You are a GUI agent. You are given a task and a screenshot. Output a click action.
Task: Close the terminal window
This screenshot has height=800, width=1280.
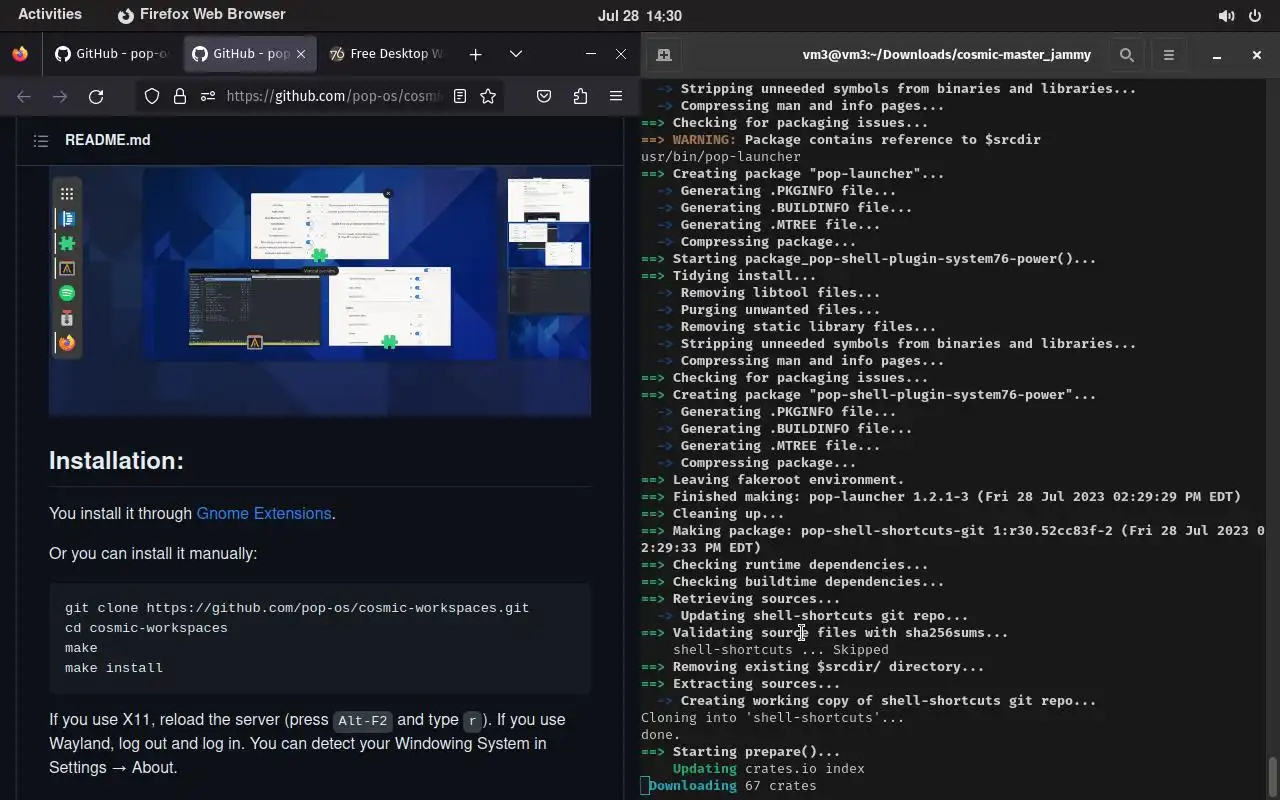(1257, 55)
